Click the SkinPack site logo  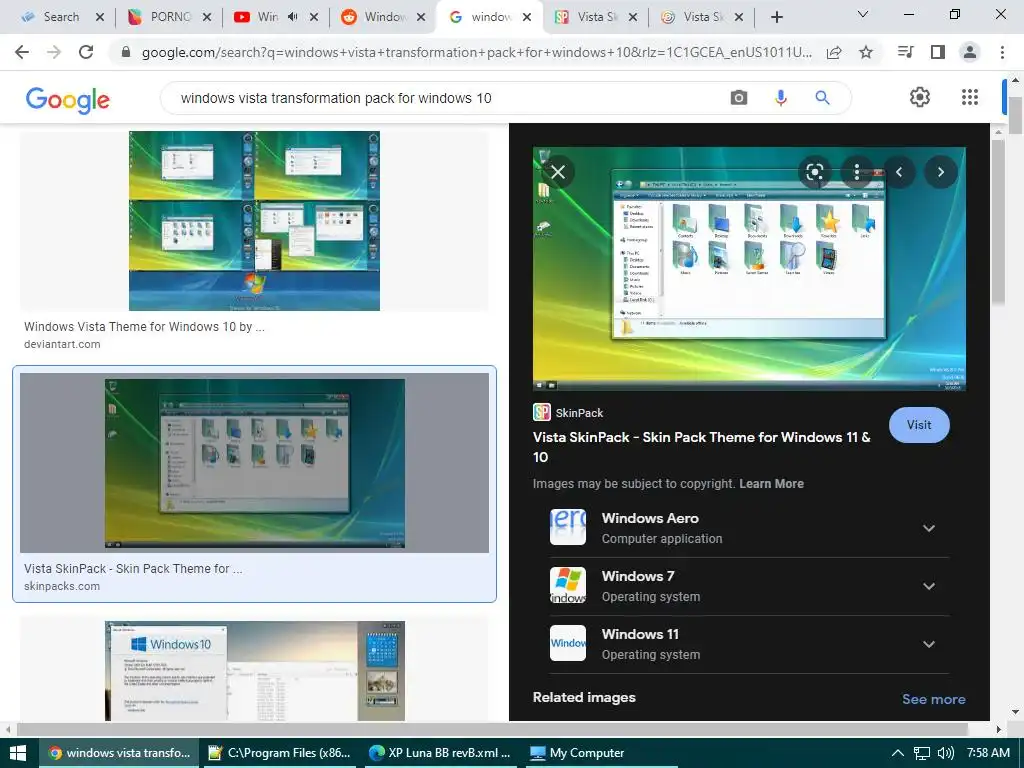tap(541, 412)
